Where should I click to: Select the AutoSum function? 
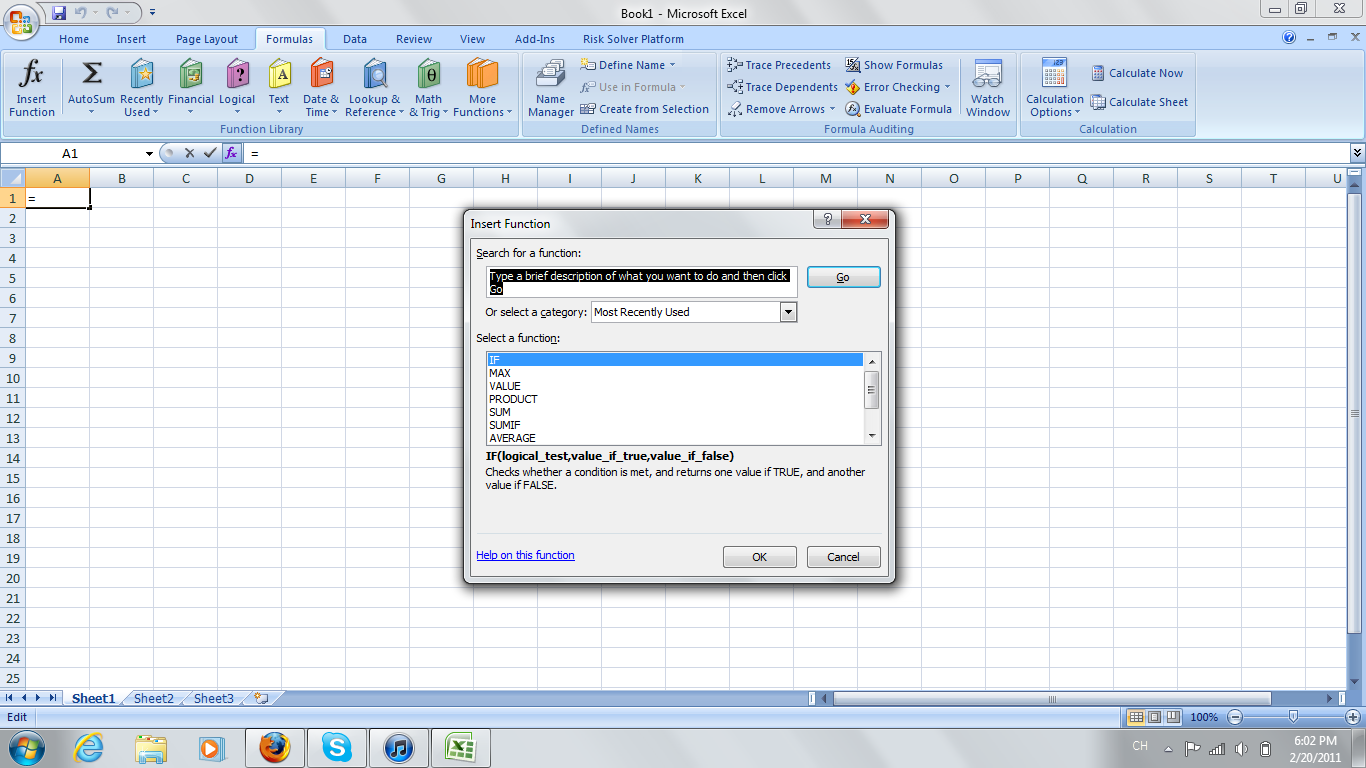[92, 88]
